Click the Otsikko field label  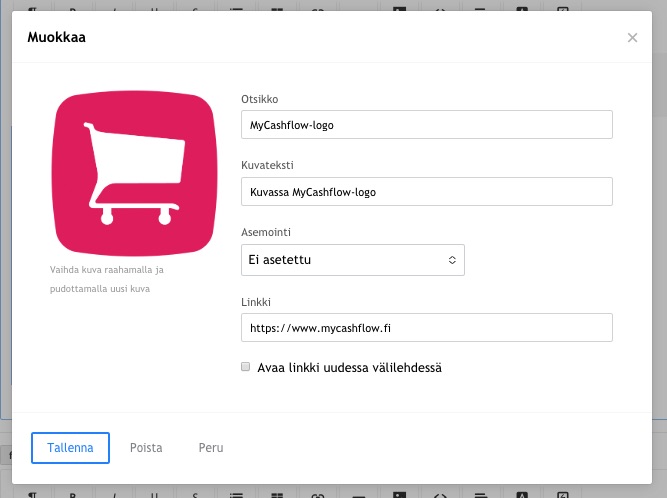pyautogui.click(x=259, y=99)
